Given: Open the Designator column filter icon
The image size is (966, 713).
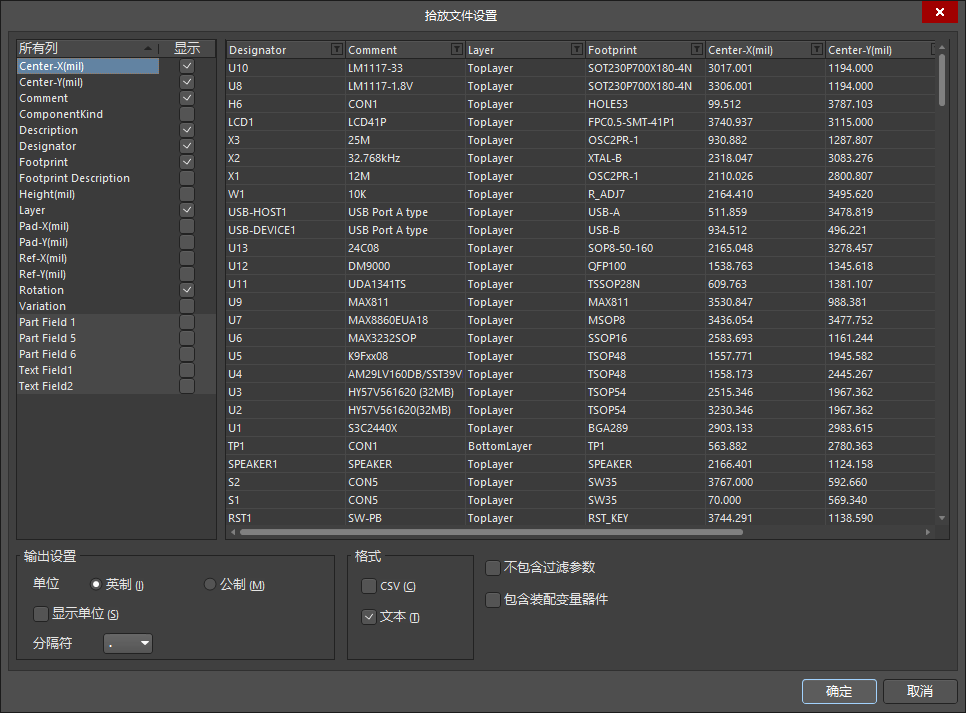Looking at the screenshot, I should [x=336, y=49].
